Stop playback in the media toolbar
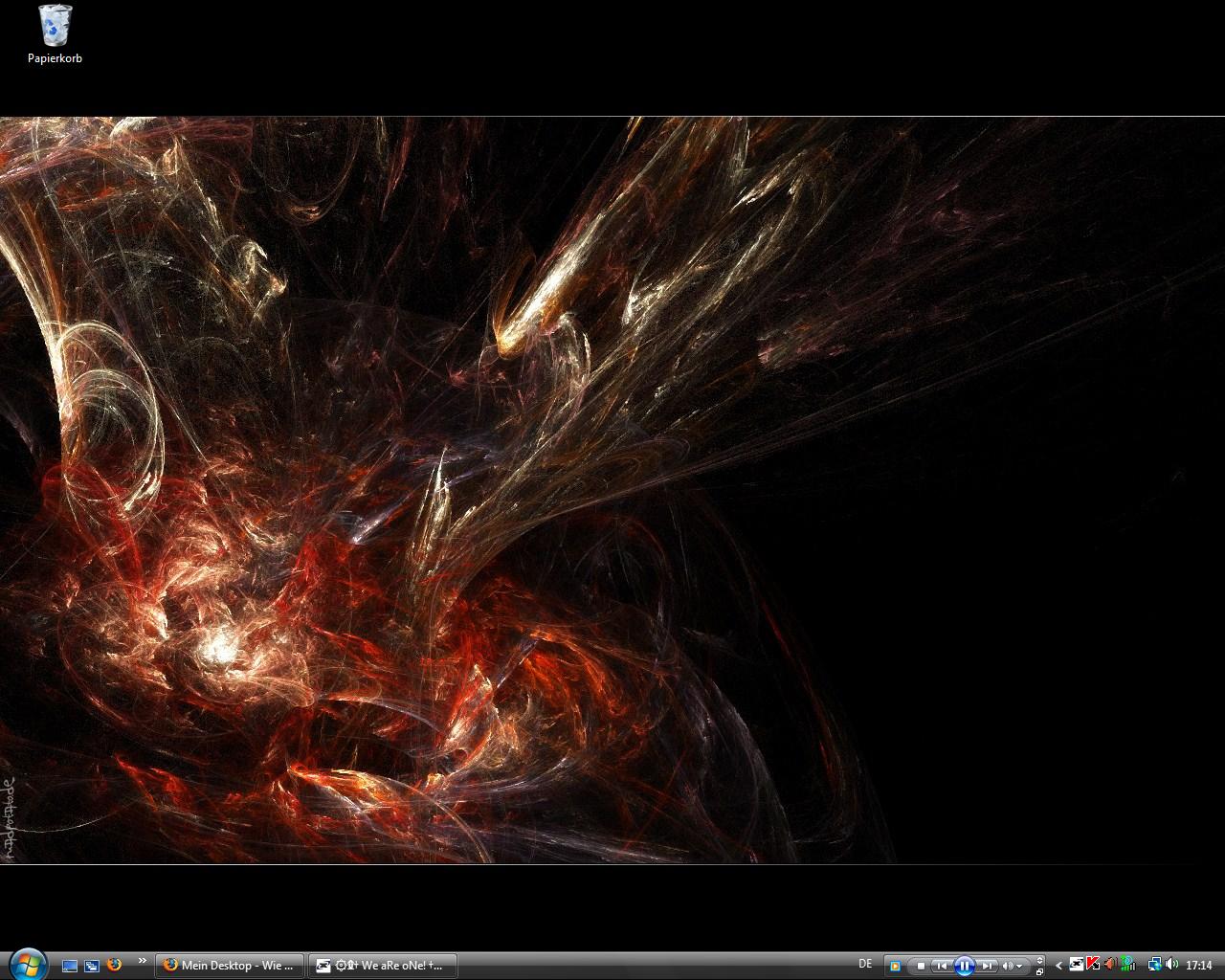This screenshot has width=1225, height=980. (x=921, y=966)
